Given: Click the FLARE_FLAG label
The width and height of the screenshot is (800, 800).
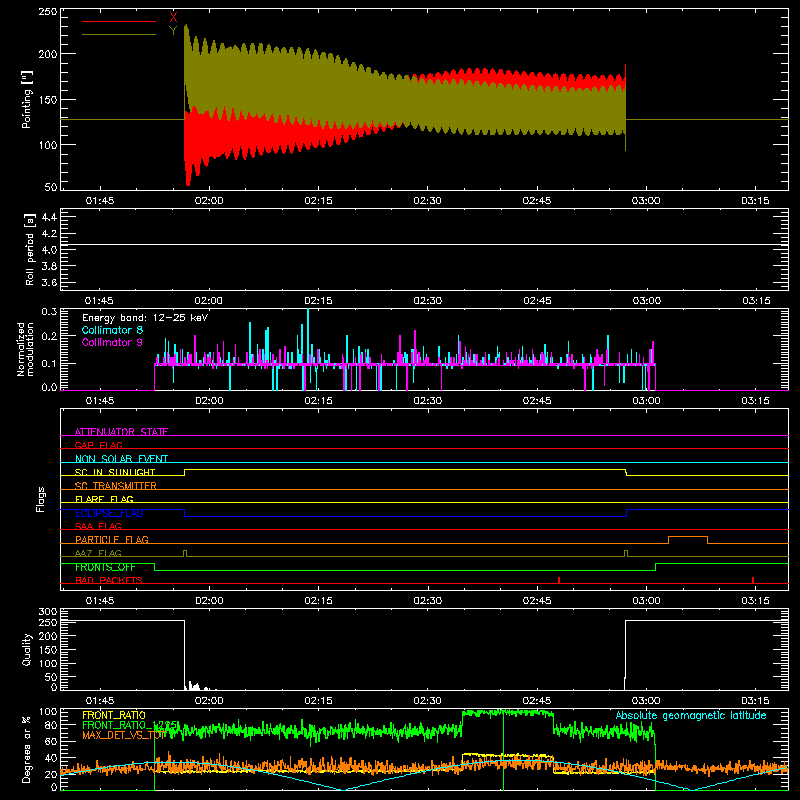Looking at the screenshot, I should pyautogui.click(x=104, y=499).
